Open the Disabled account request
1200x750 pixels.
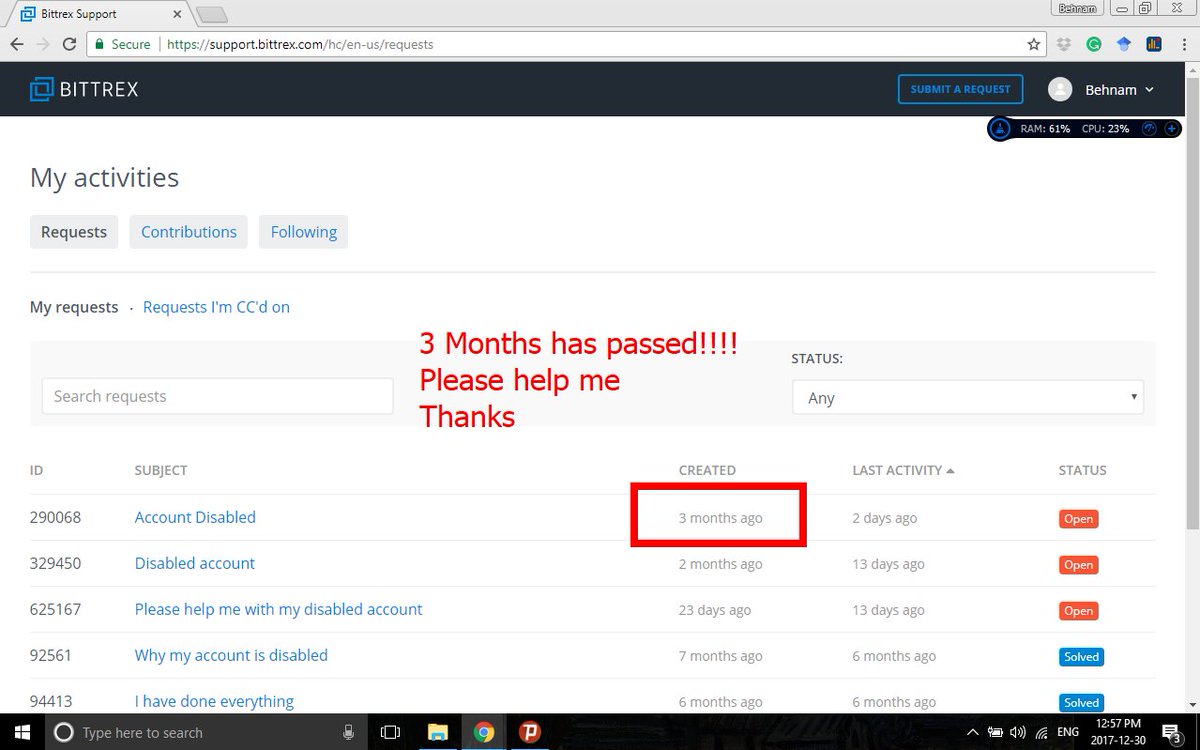(195, 563)
